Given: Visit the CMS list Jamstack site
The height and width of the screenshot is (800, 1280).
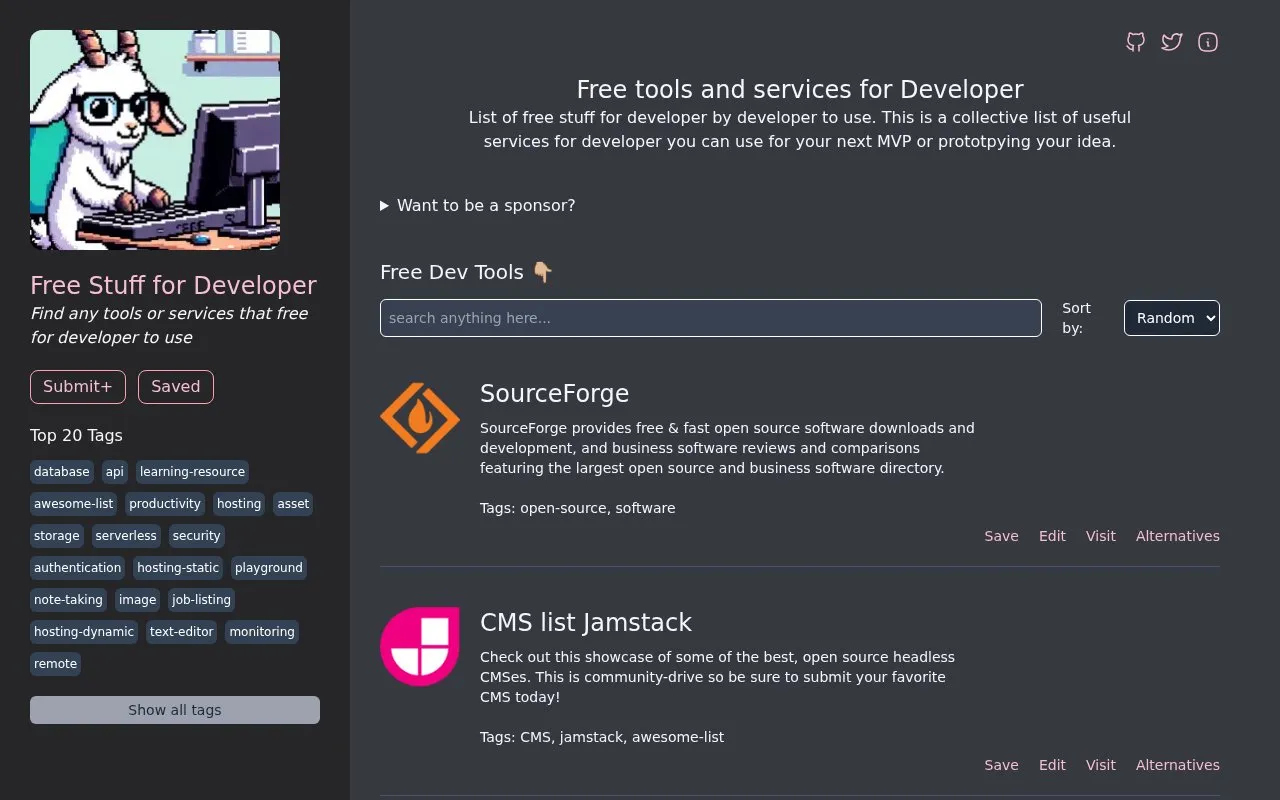Looking at the screenshot, I should tap(1101, 765).
